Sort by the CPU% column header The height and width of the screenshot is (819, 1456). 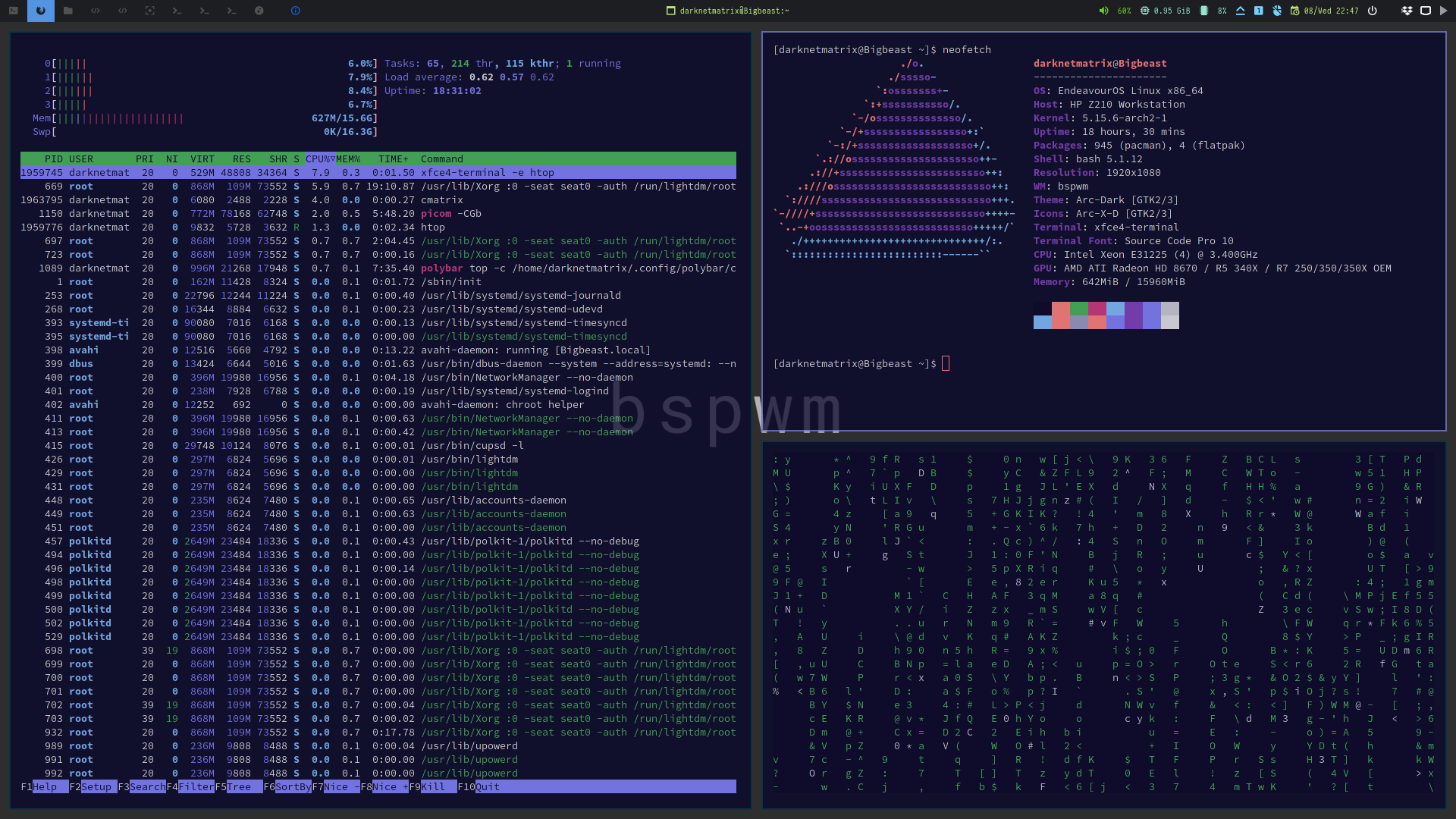point(320,158)
